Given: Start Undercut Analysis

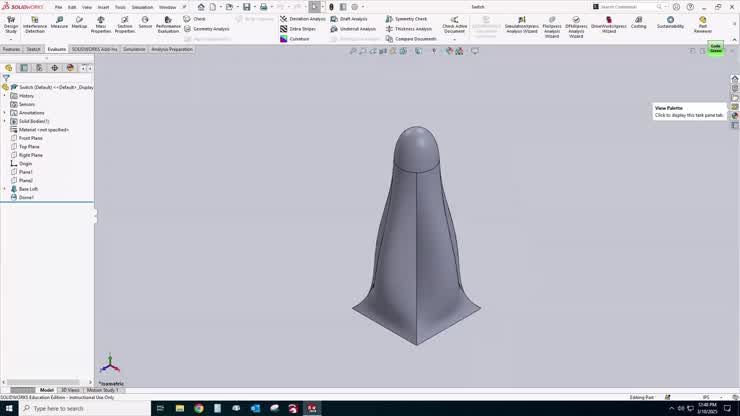Looking at the screenshot, I should click(353, 29).
